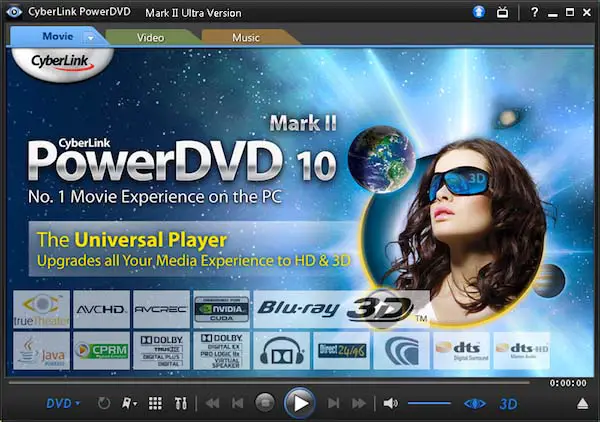Click the TrueTheater feature badge

click(41, 309)
